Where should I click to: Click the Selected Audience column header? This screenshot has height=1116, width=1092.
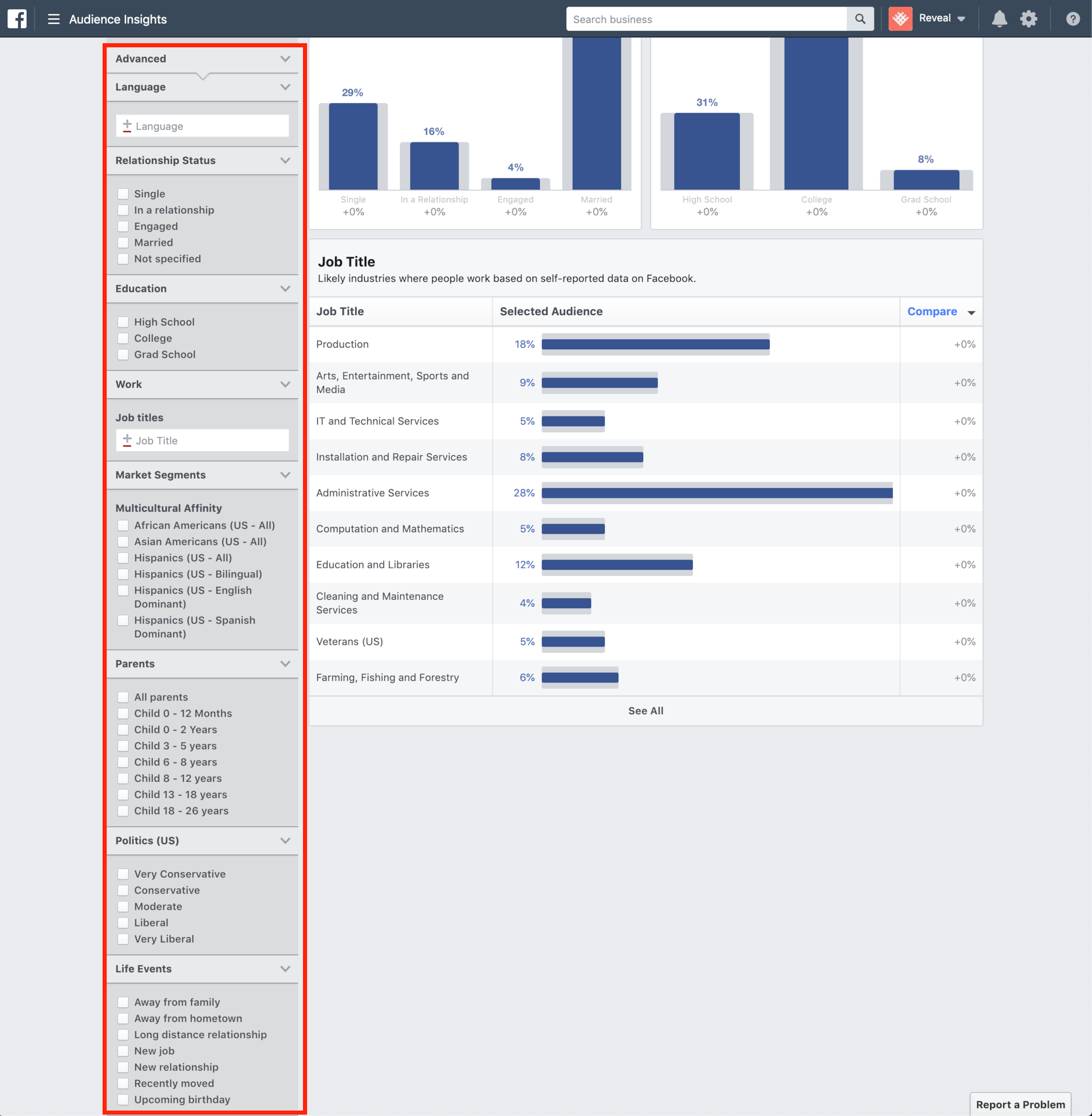551,312
